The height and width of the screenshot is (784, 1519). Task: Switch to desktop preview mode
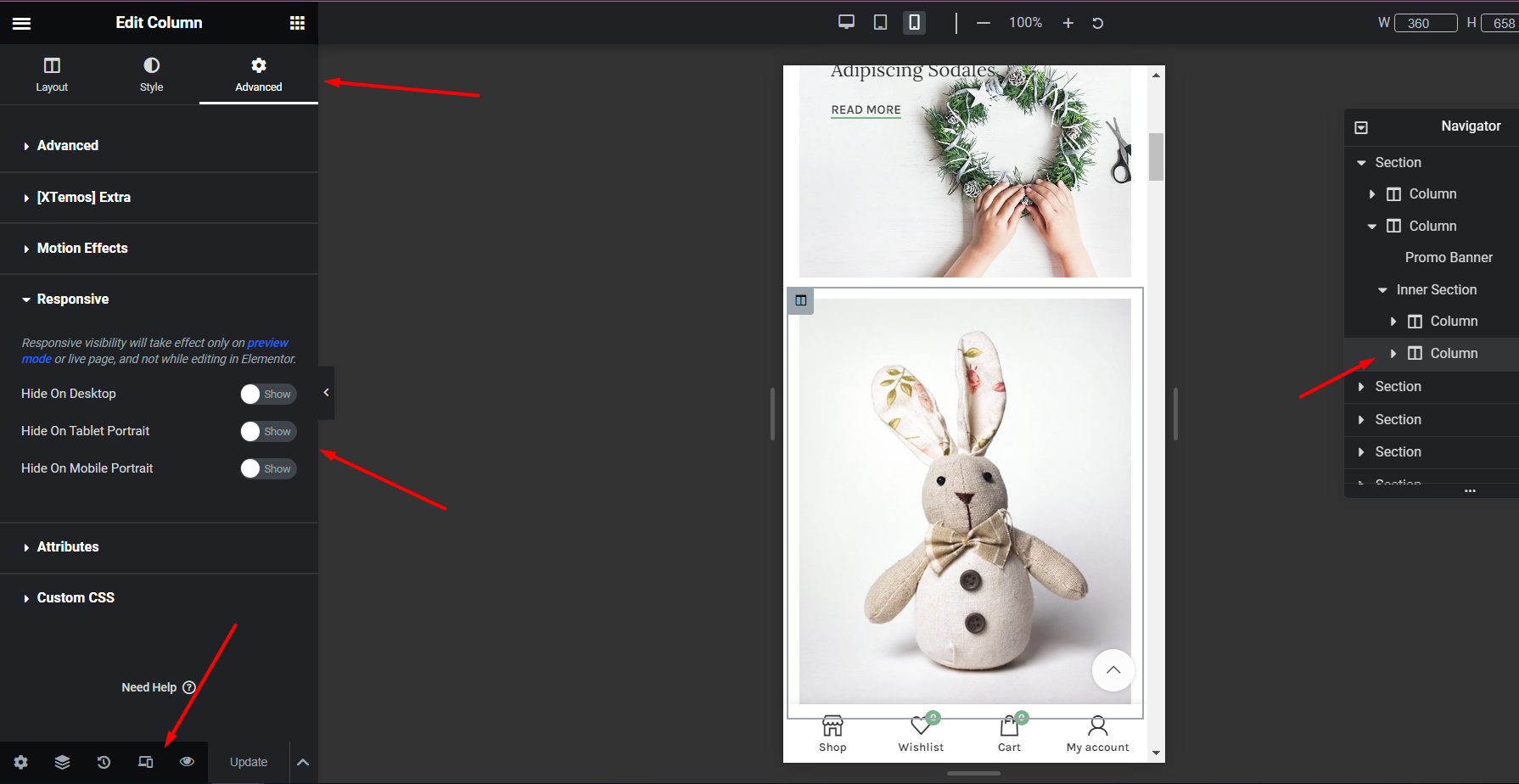[846, 22]
